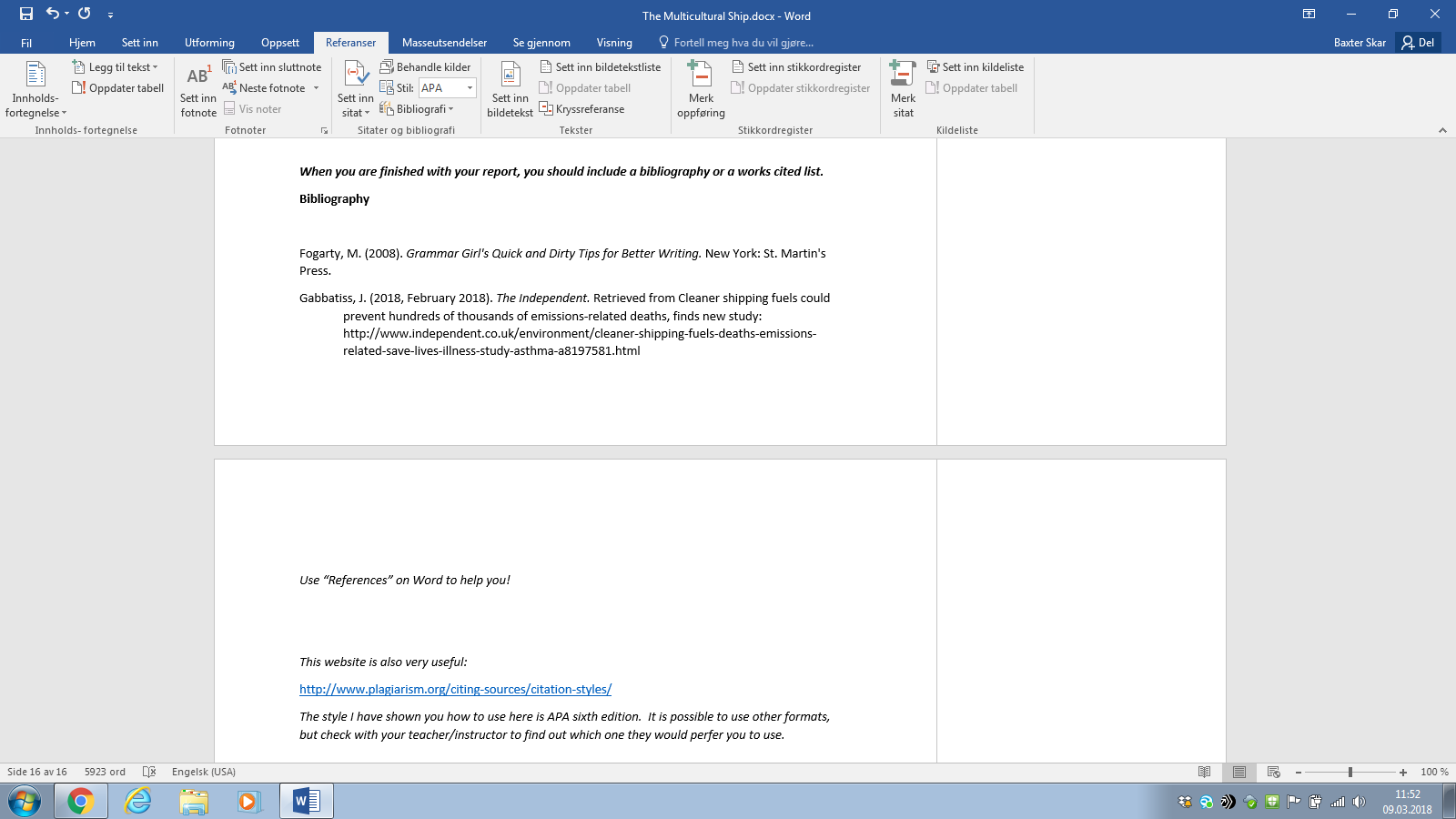Toggle print layout view
This screenshot has height=819, width=1456.
click(1239, 772)
